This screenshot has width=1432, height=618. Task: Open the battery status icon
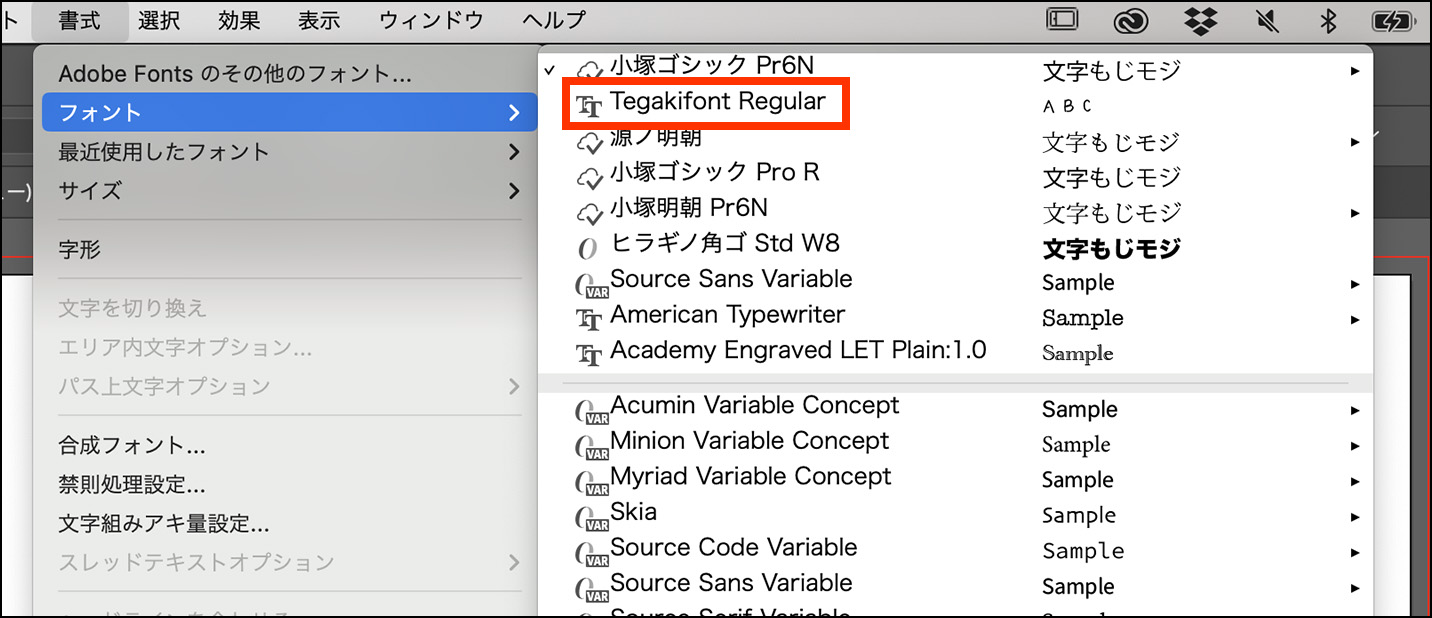tap(1391, 20)
